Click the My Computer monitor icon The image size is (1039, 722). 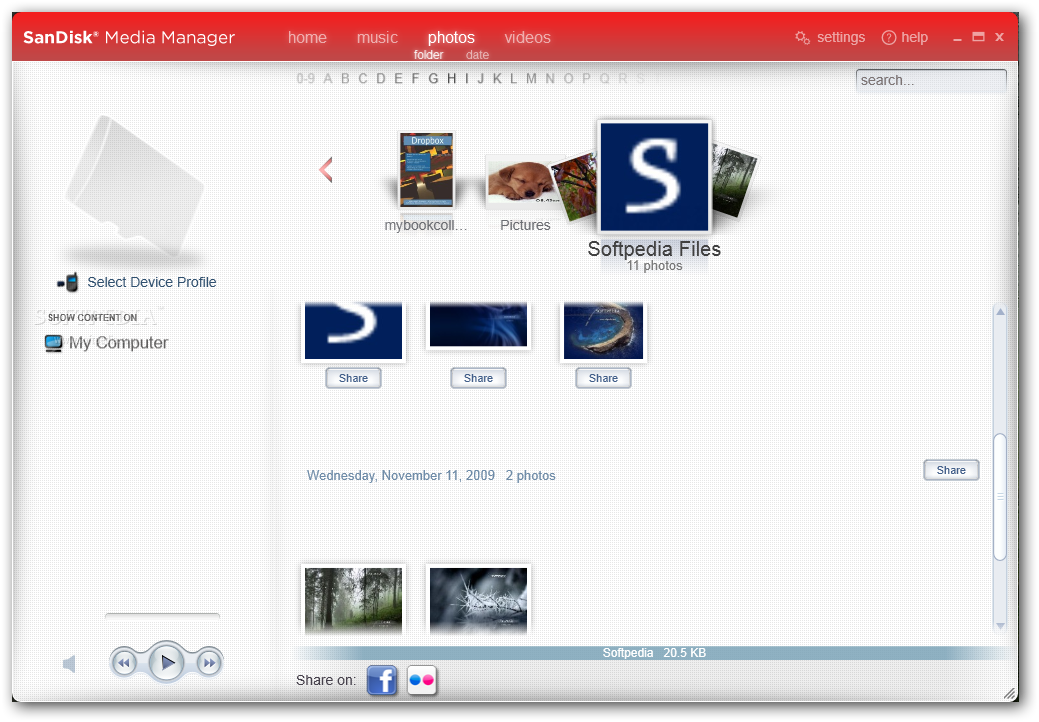click(53, 343)
